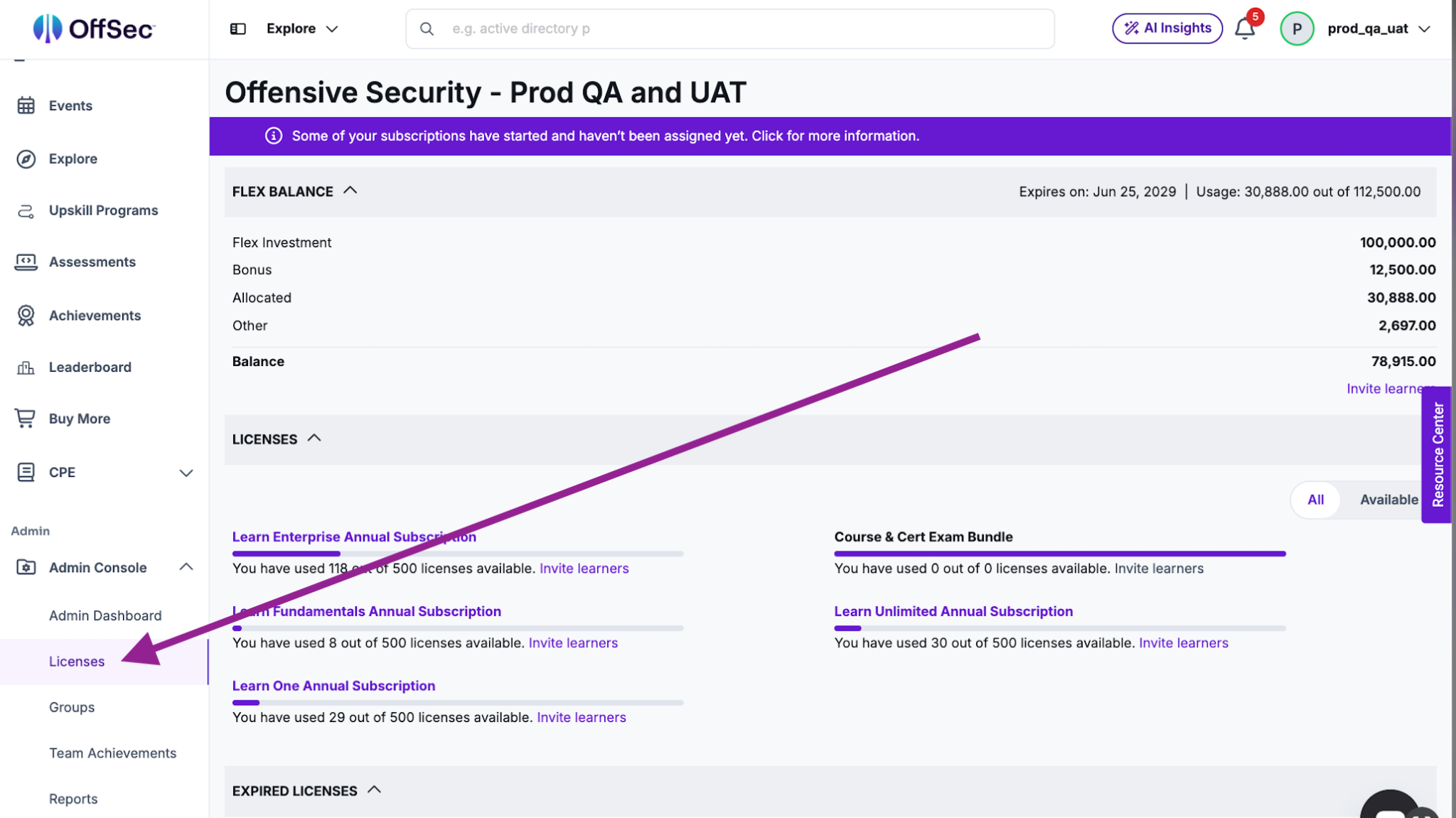This screenshot has width=1456, height=818.
Task: Click the unassigned subscriptions banner
Action: (x=830, y=136)
